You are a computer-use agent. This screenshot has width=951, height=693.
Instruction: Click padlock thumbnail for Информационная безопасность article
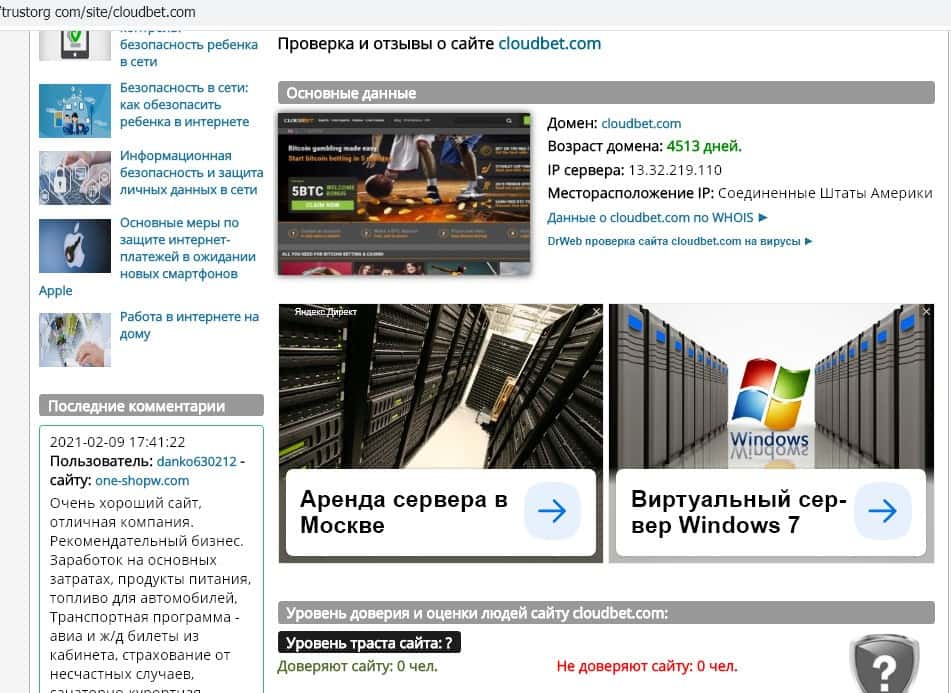[75, 178]
